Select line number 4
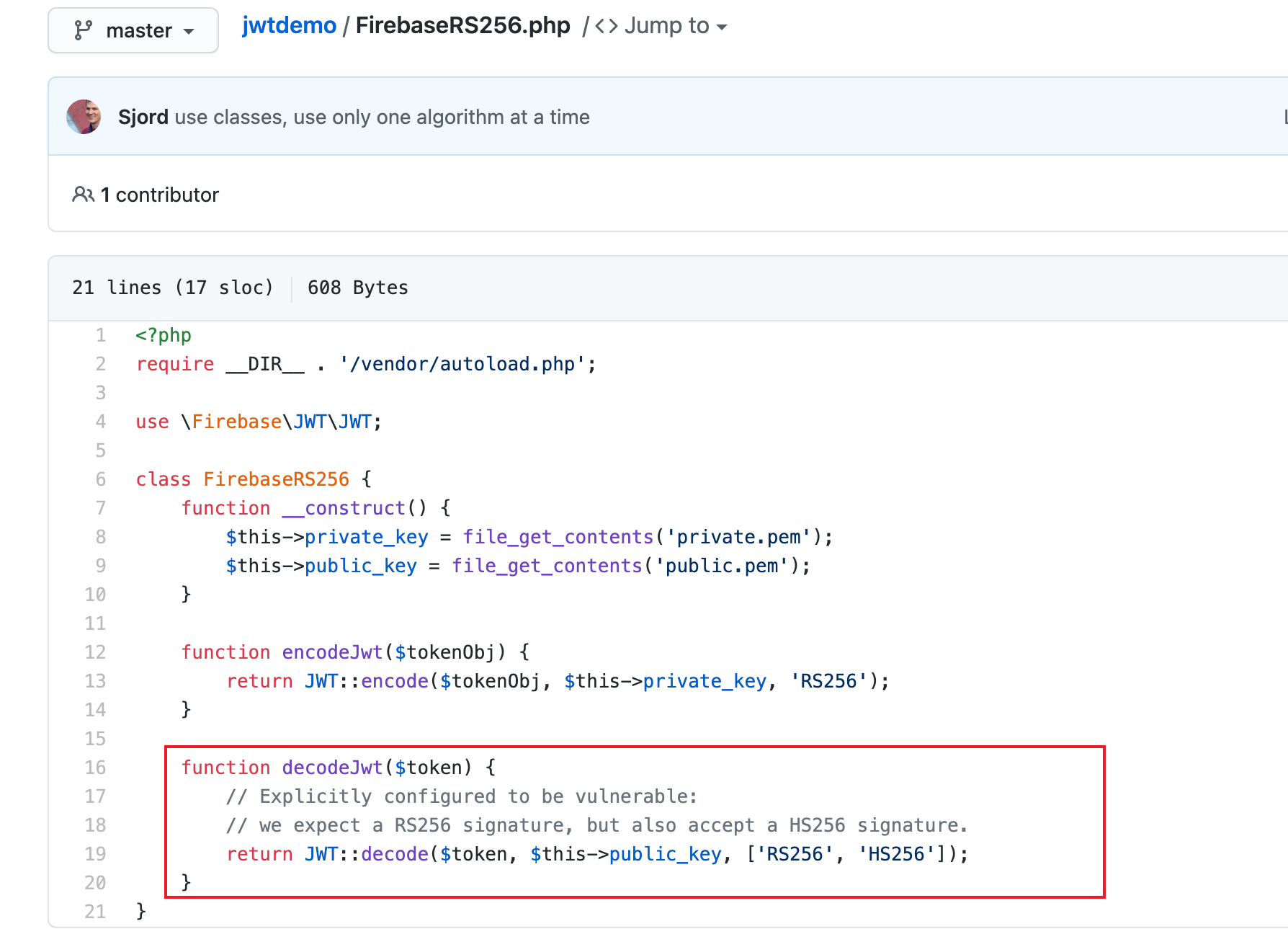This screenshot has width=1288, height=947. (x=101, y=422)
